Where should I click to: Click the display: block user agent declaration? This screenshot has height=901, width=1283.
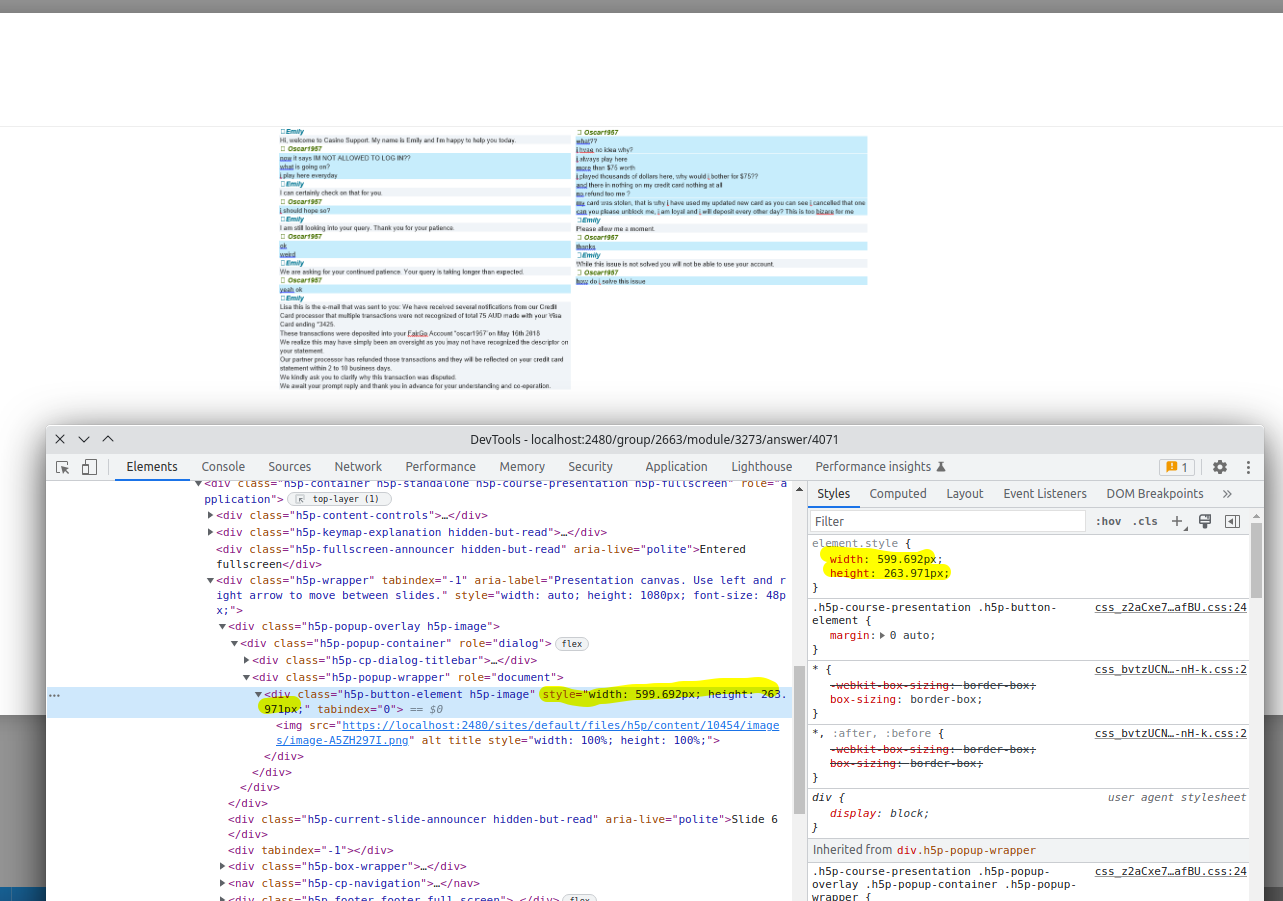click(879, 814)
